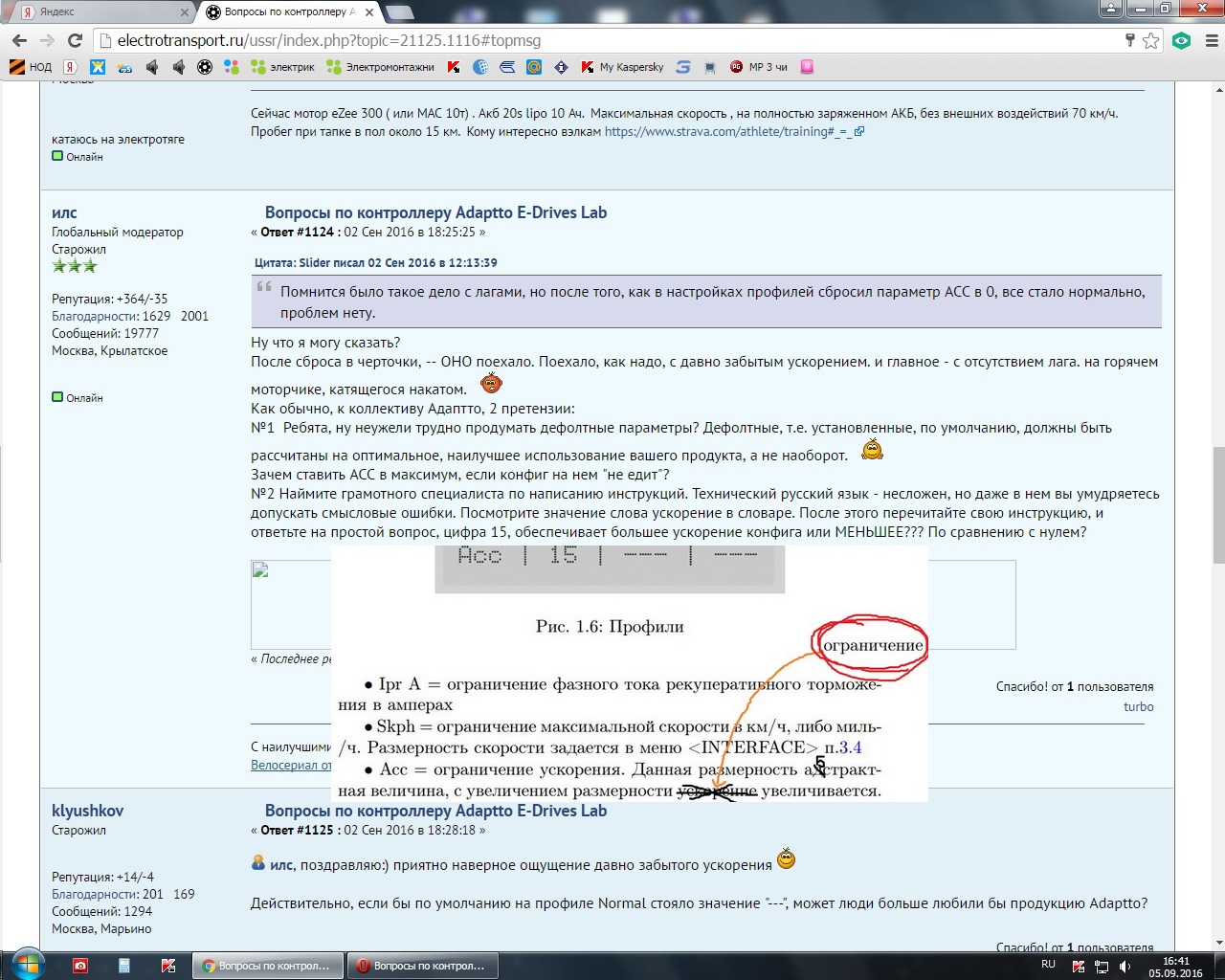Switch to the Яндекс tab
This screenshot has height=980, width=1225.
(x=96, y=12)
